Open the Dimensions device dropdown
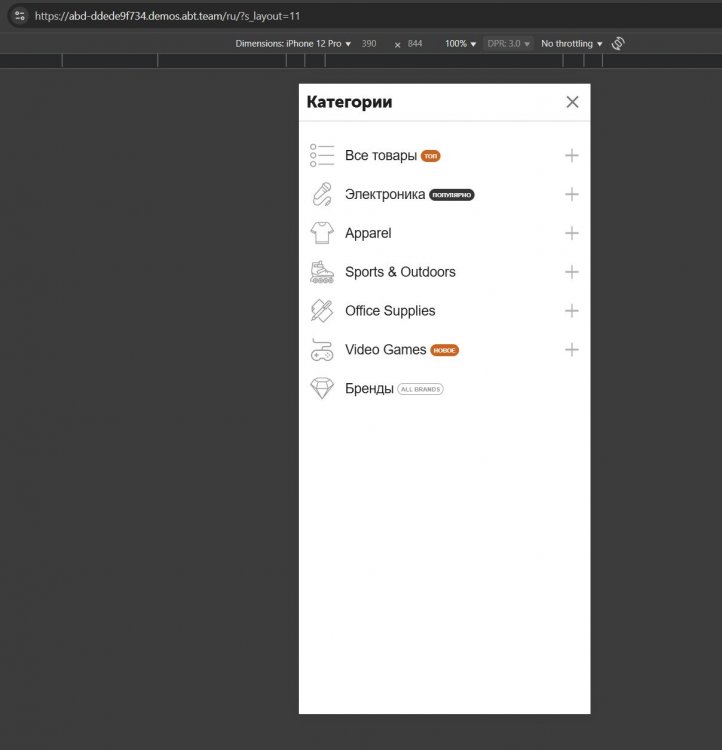This screenshot has height=750, width=722. [293, 44]
